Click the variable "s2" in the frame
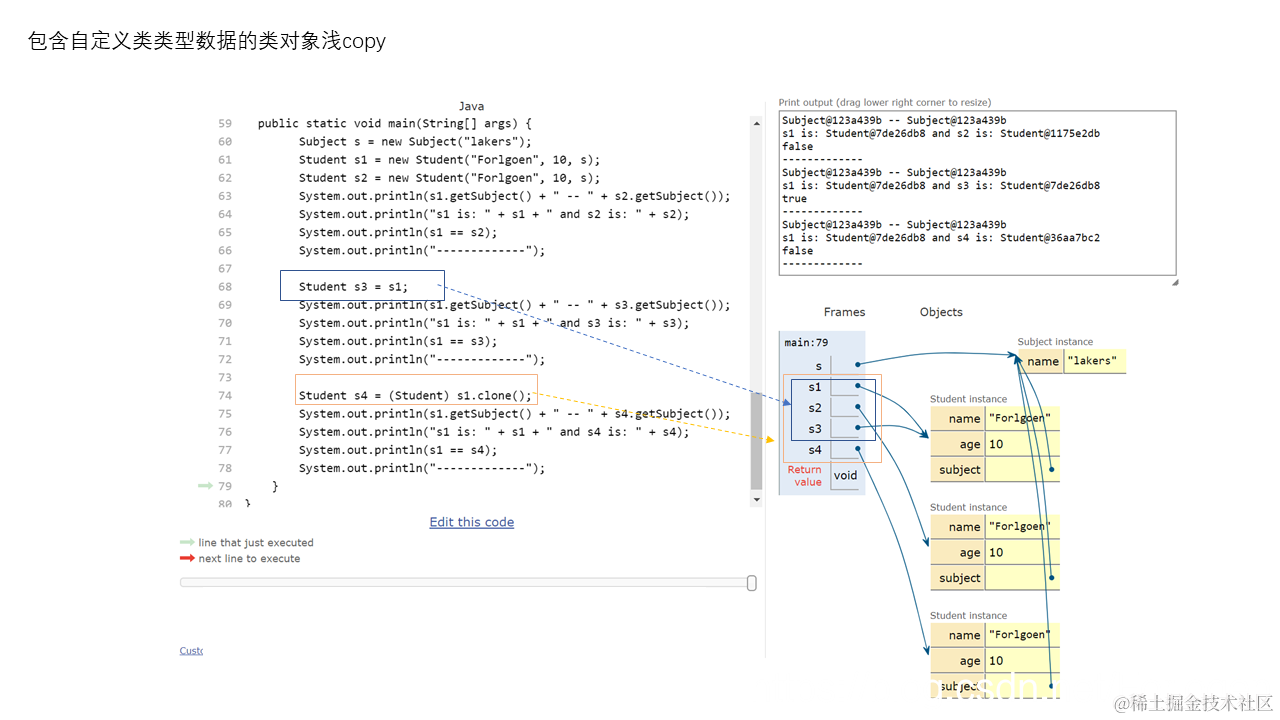 click(814, 408)
